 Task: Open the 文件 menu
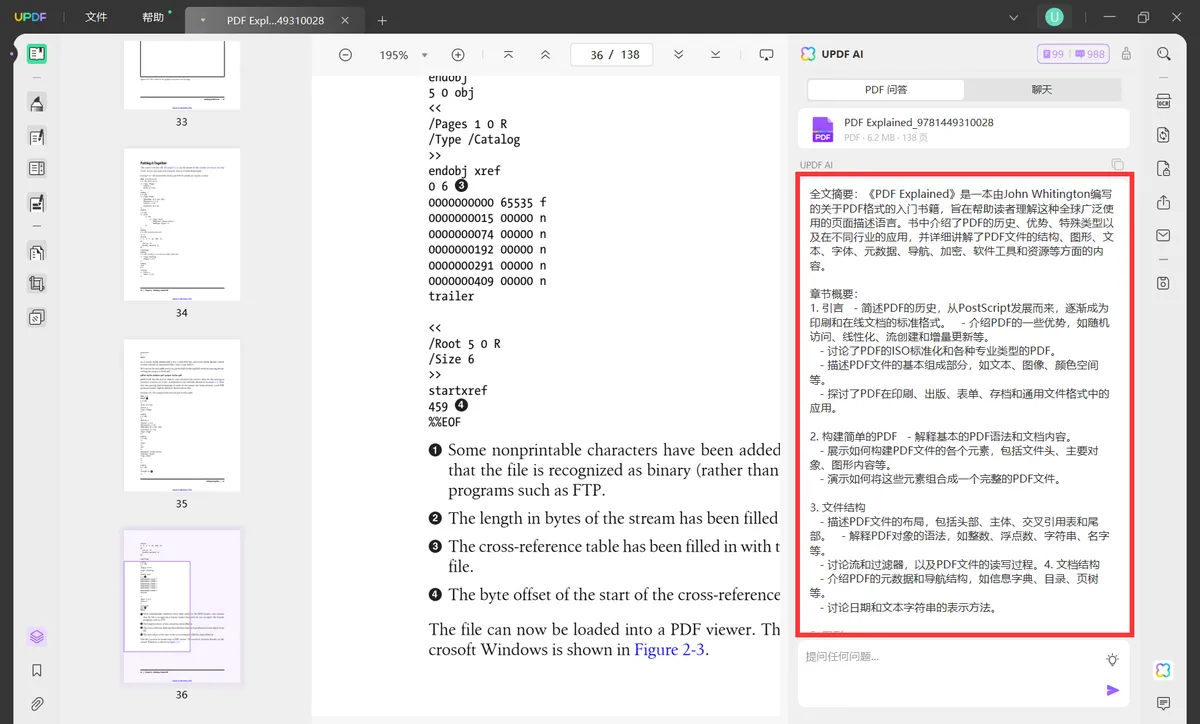click(x=96, y=18)
